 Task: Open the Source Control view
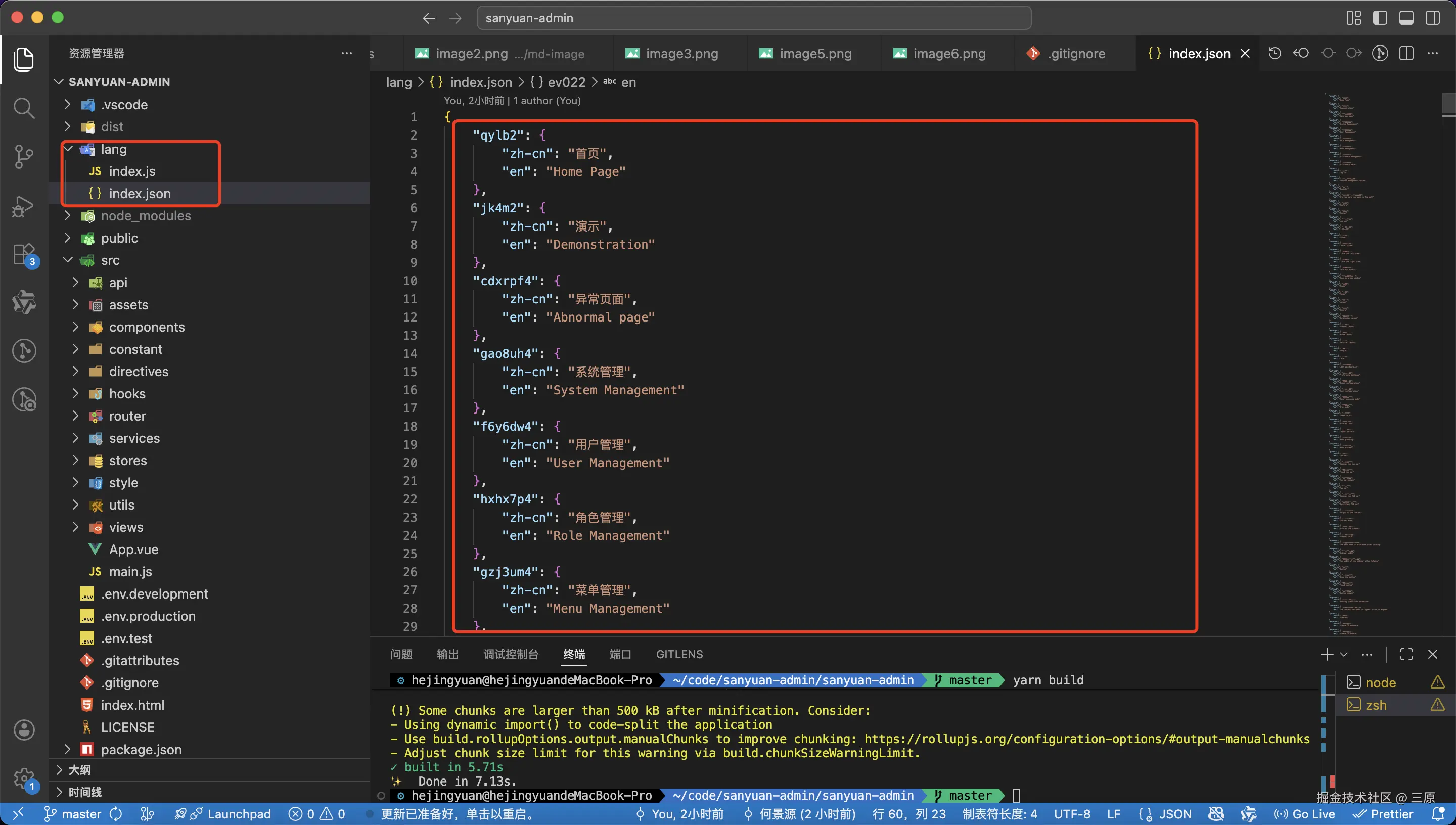pos(24,156)
